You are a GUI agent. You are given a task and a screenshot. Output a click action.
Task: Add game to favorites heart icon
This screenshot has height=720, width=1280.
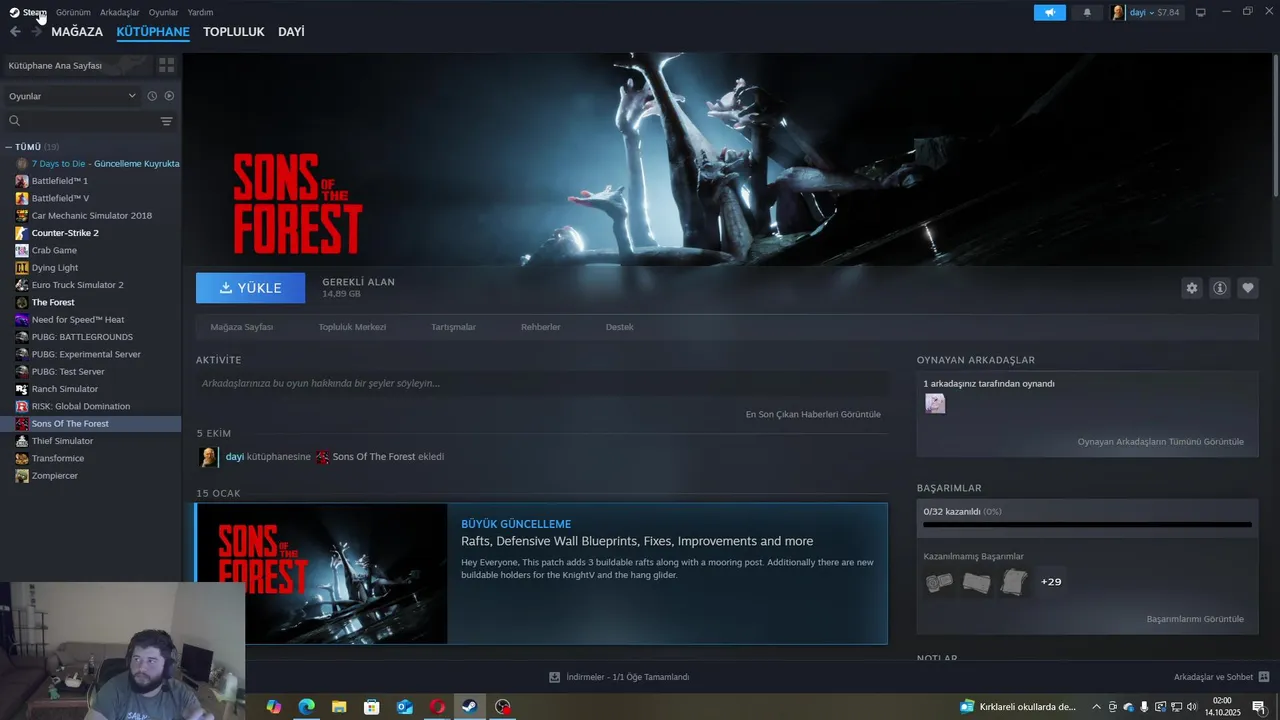pos(1248,288)
